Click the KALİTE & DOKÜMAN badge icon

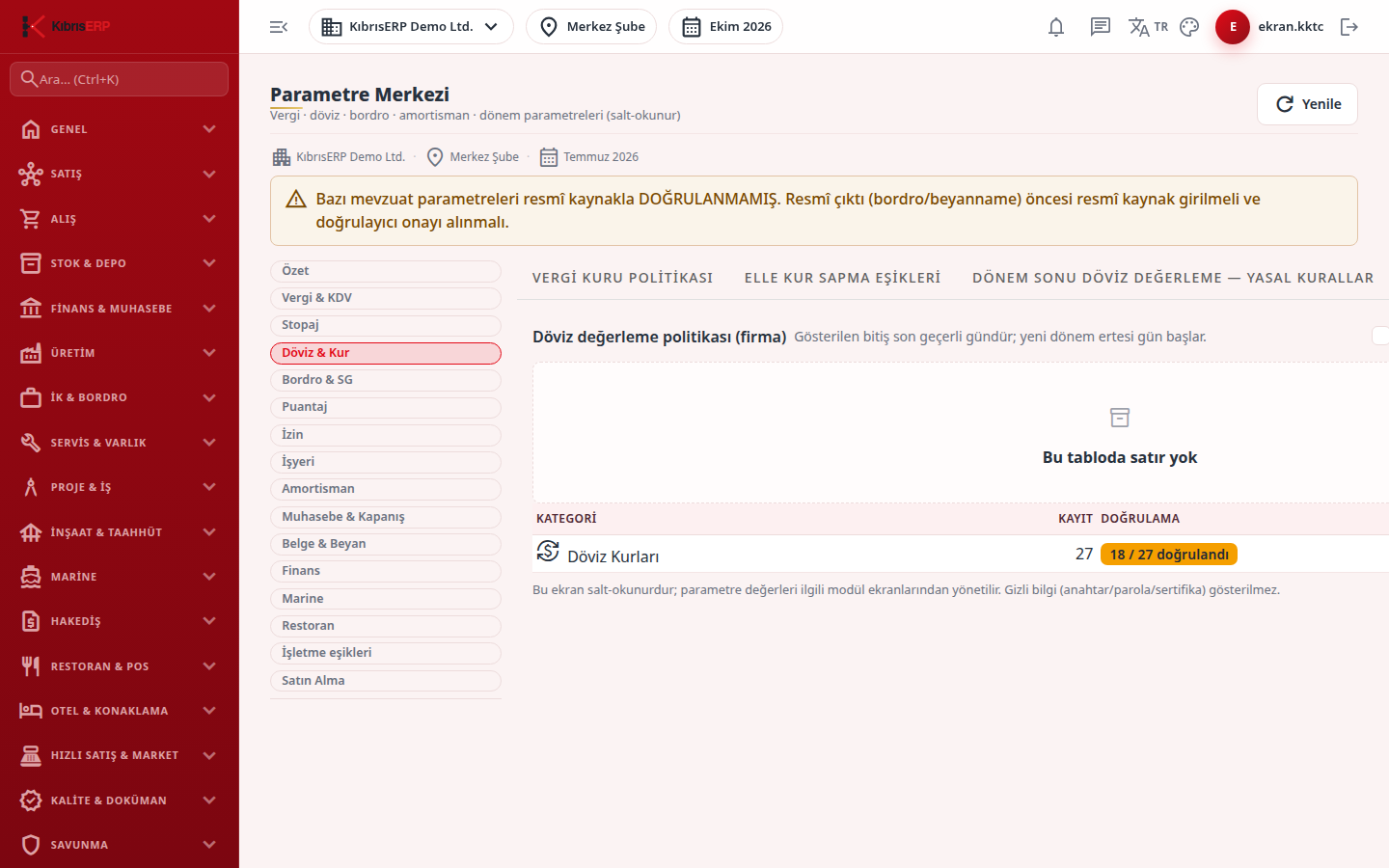click(31, 800)
